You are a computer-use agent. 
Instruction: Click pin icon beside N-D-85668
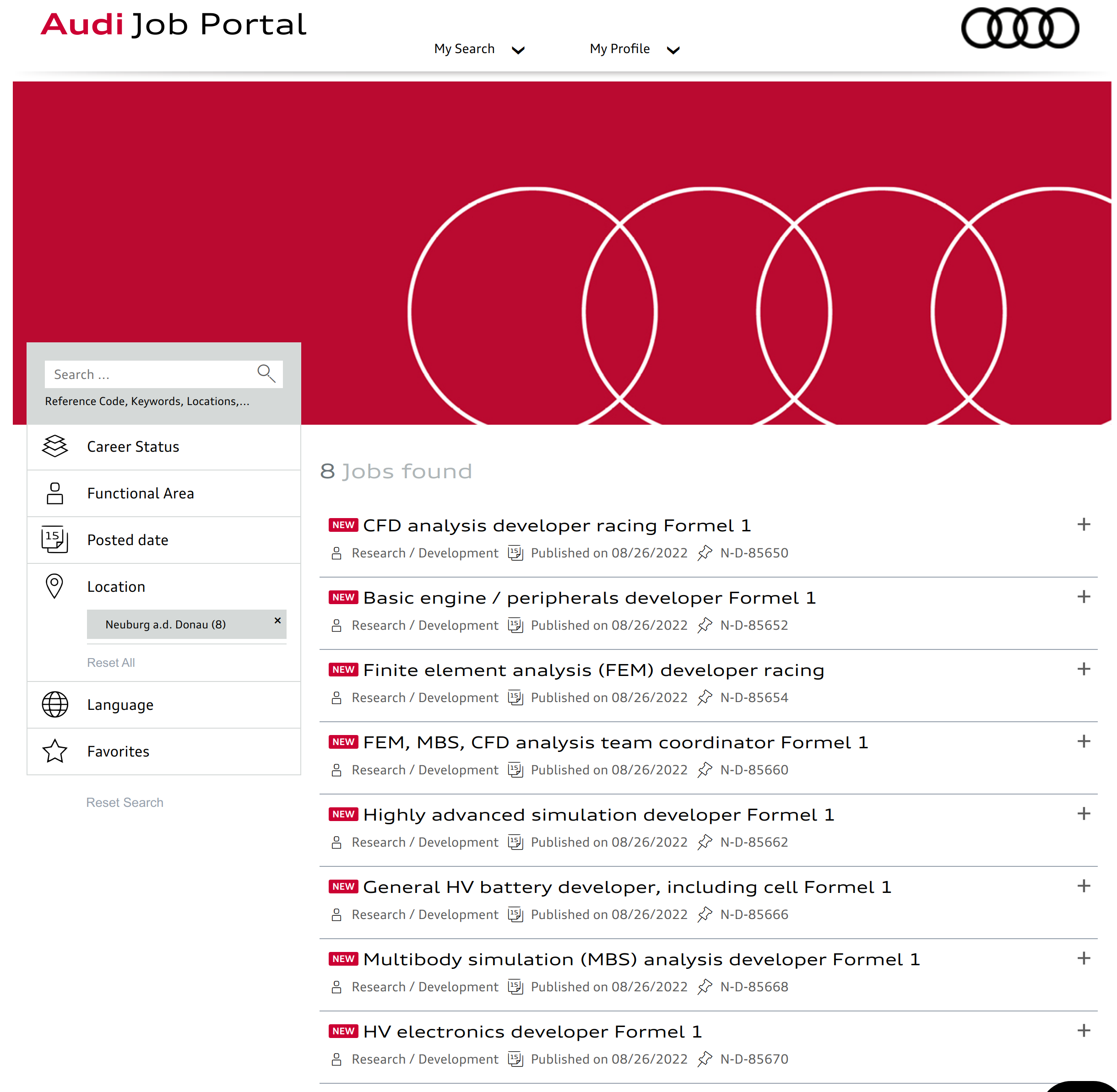[705, 986]
